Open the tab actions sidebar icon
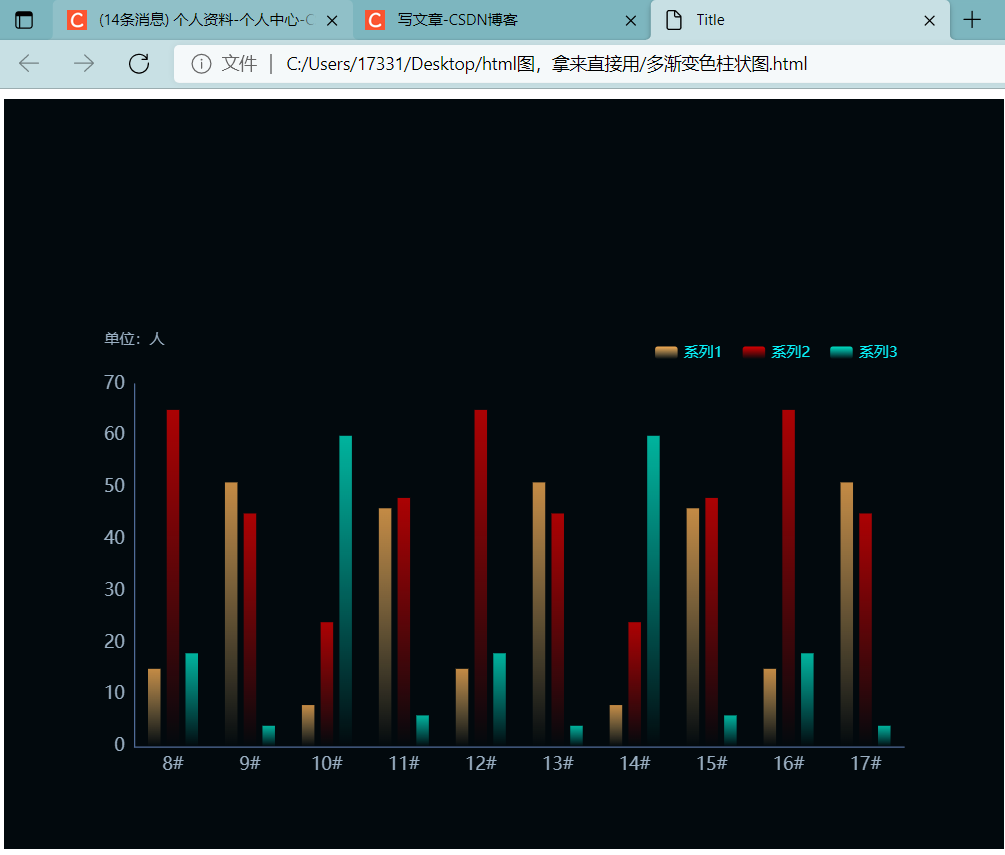The height and width of the screenshot is (855, 1005). coord(24,21)
